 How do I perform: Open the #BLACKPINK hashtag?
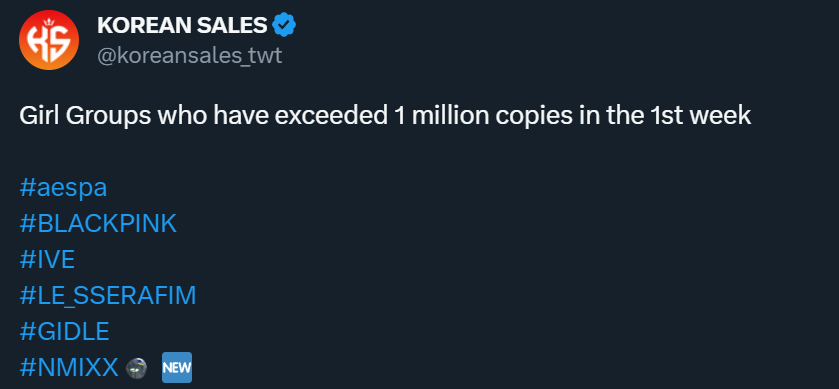coord(98,224)
